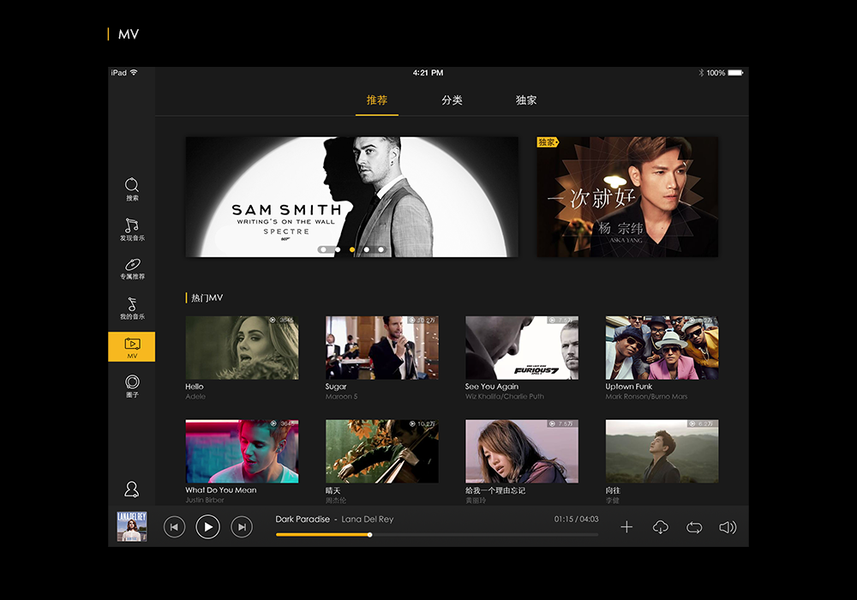Open the Sugar Maroon 5 video thumbnail
The width and height of the screenshot is (857, 600).
tap(382, 348)
